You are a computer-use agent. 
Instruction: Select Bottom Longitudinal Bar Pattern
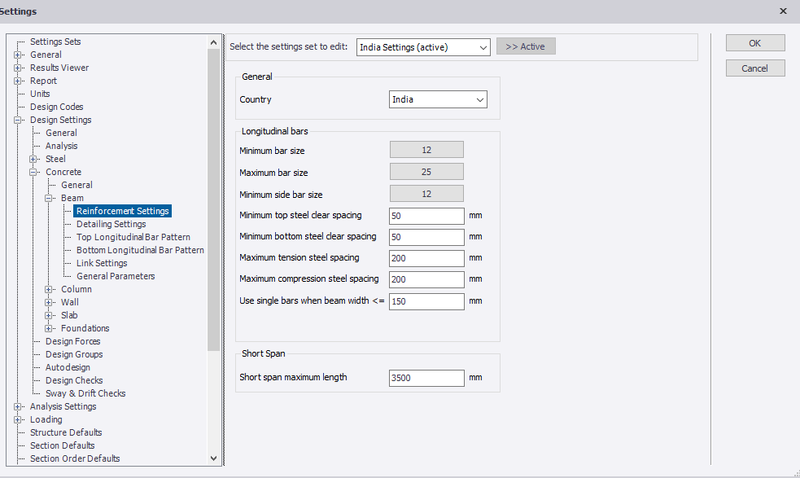pos(140,250)
